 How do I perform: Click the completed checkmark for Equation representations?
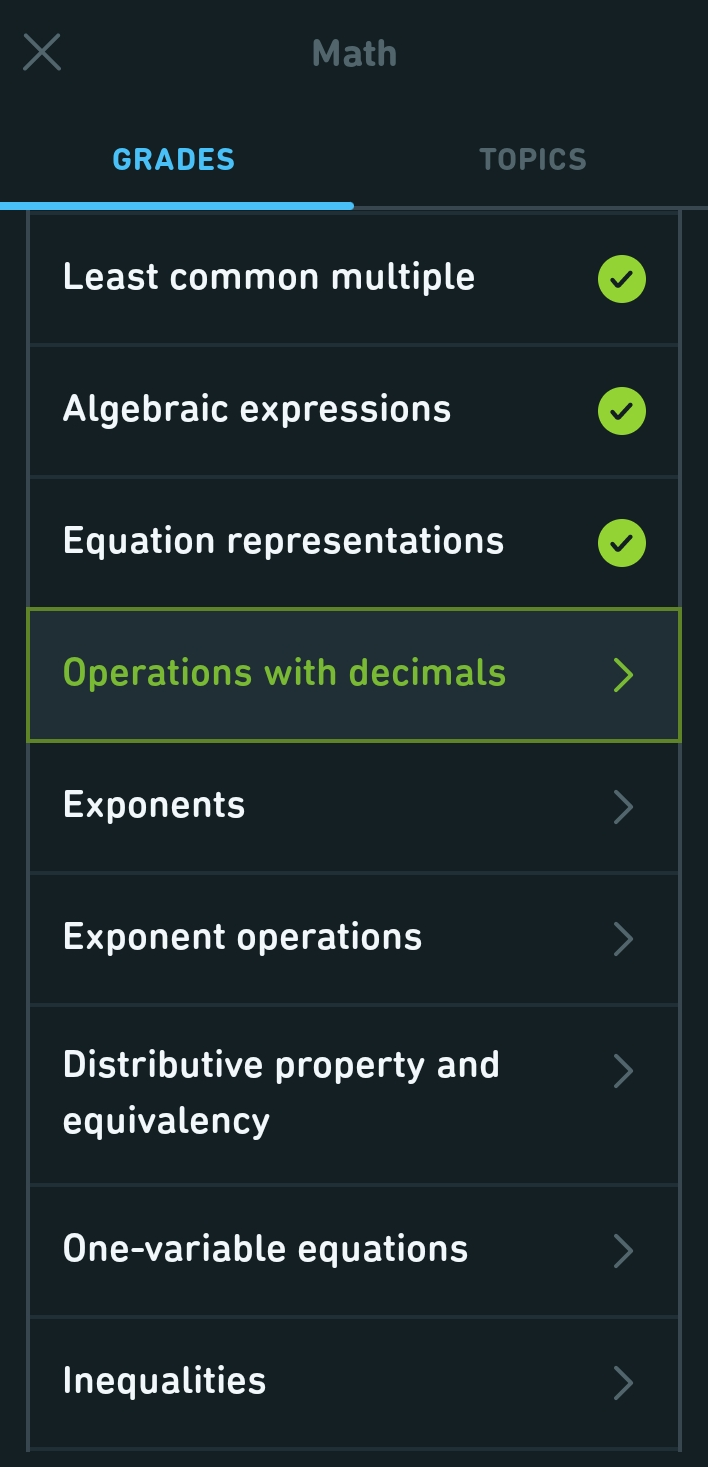[x=621, y=543]
